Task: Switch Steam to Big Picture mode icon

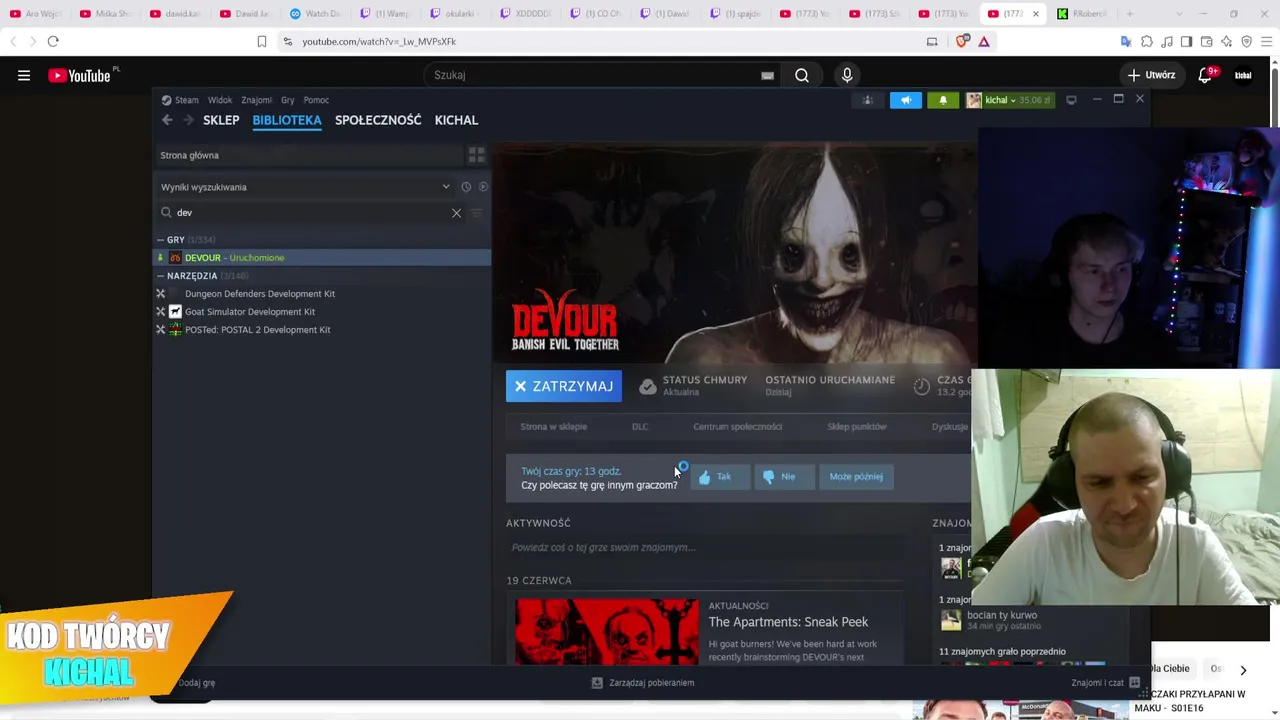Action: (x=1071, y=100)
